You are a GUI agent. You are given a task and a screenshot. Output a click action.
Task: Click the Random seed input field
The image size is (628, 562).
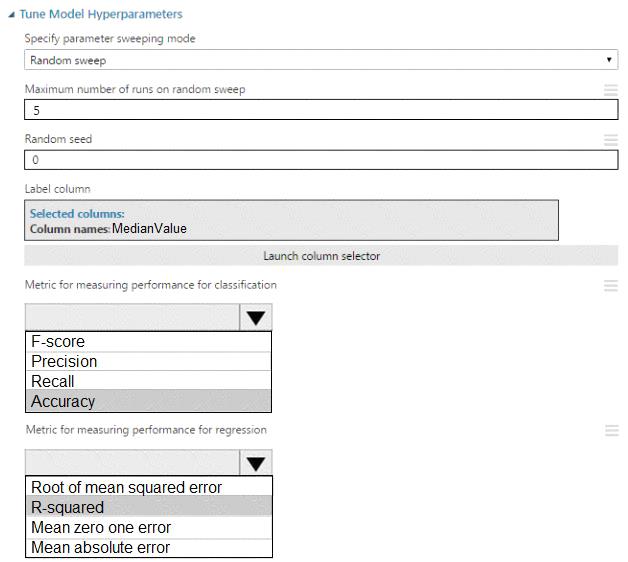320,160
